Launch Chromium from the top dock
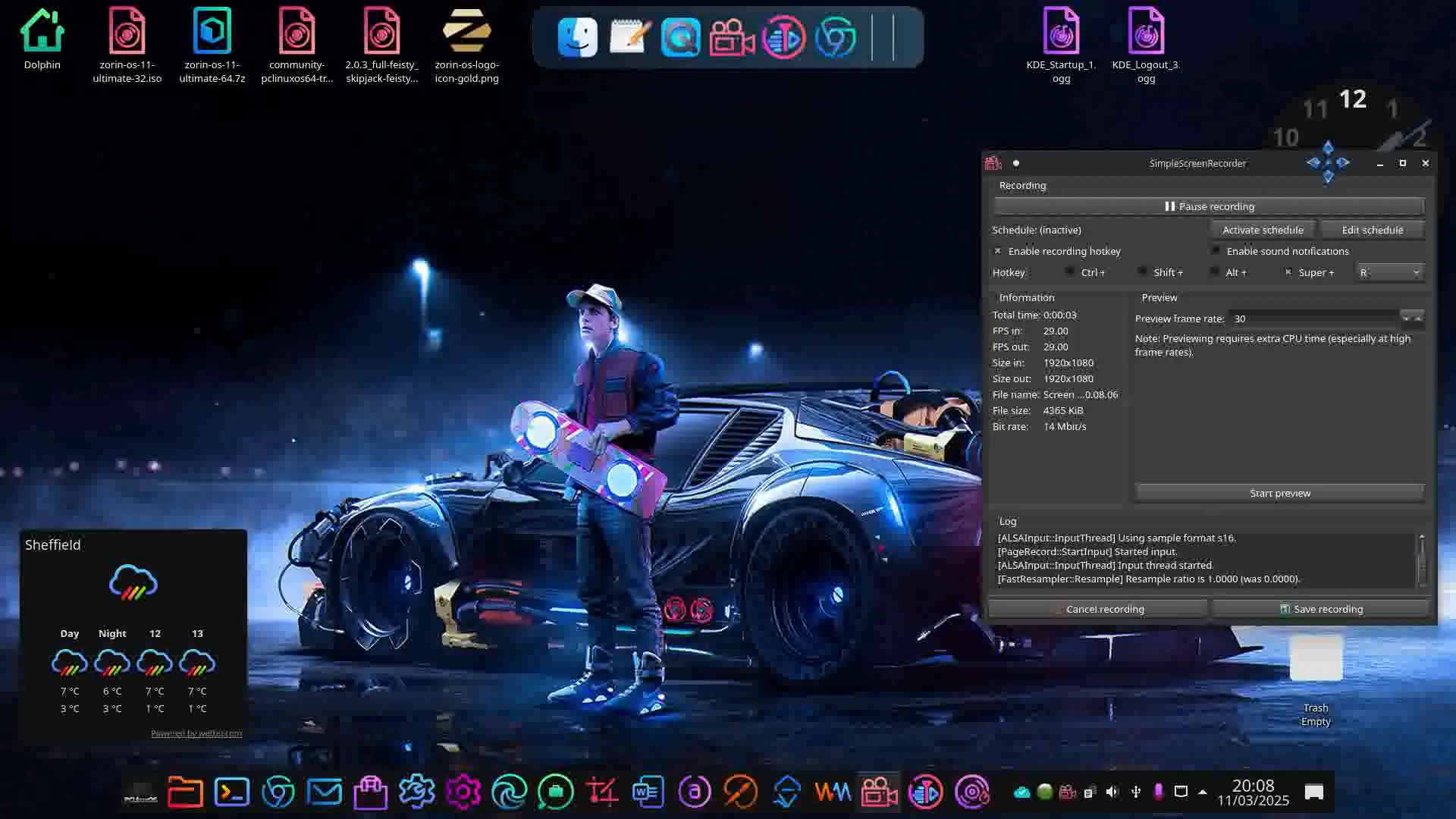 [x=835, y=37]
